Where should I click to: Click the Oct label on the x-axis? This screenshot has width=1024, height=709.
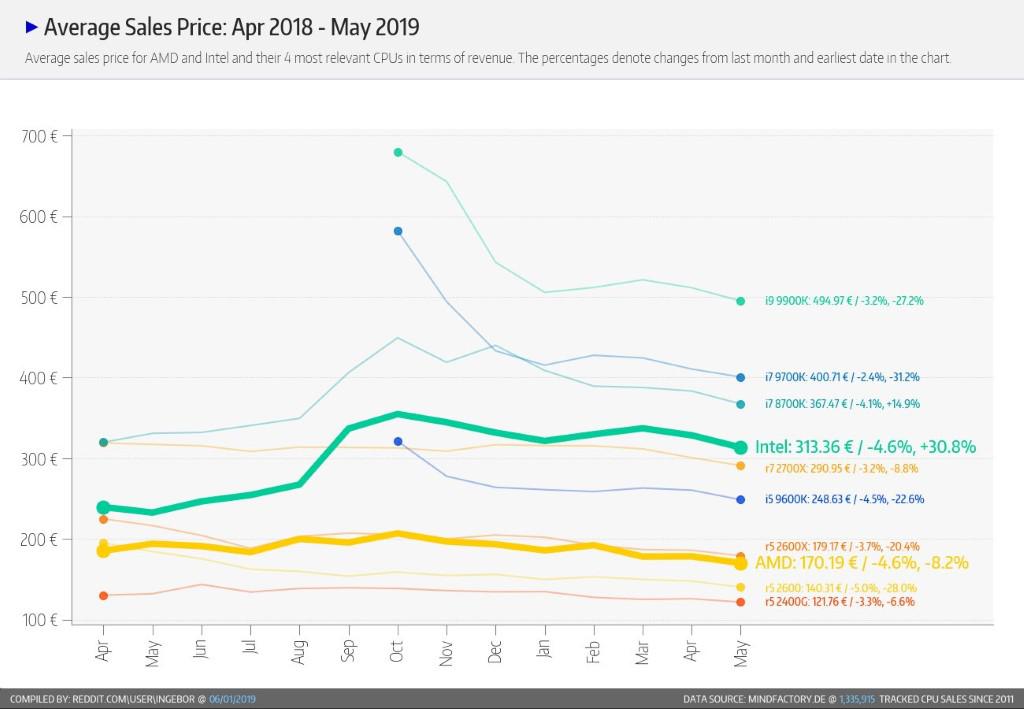398,650
